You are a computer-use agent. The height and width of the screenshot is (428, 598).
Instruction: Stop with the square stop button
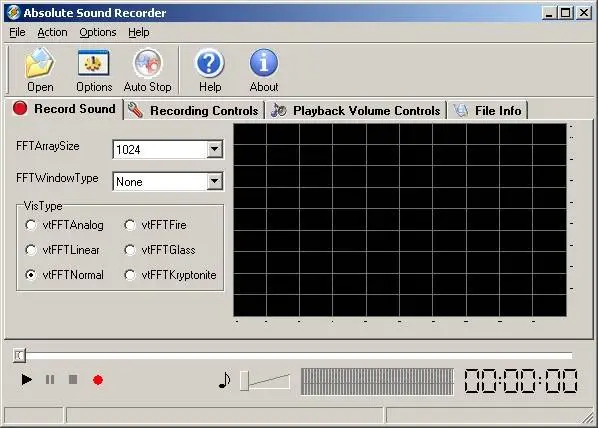coord(73,380)
